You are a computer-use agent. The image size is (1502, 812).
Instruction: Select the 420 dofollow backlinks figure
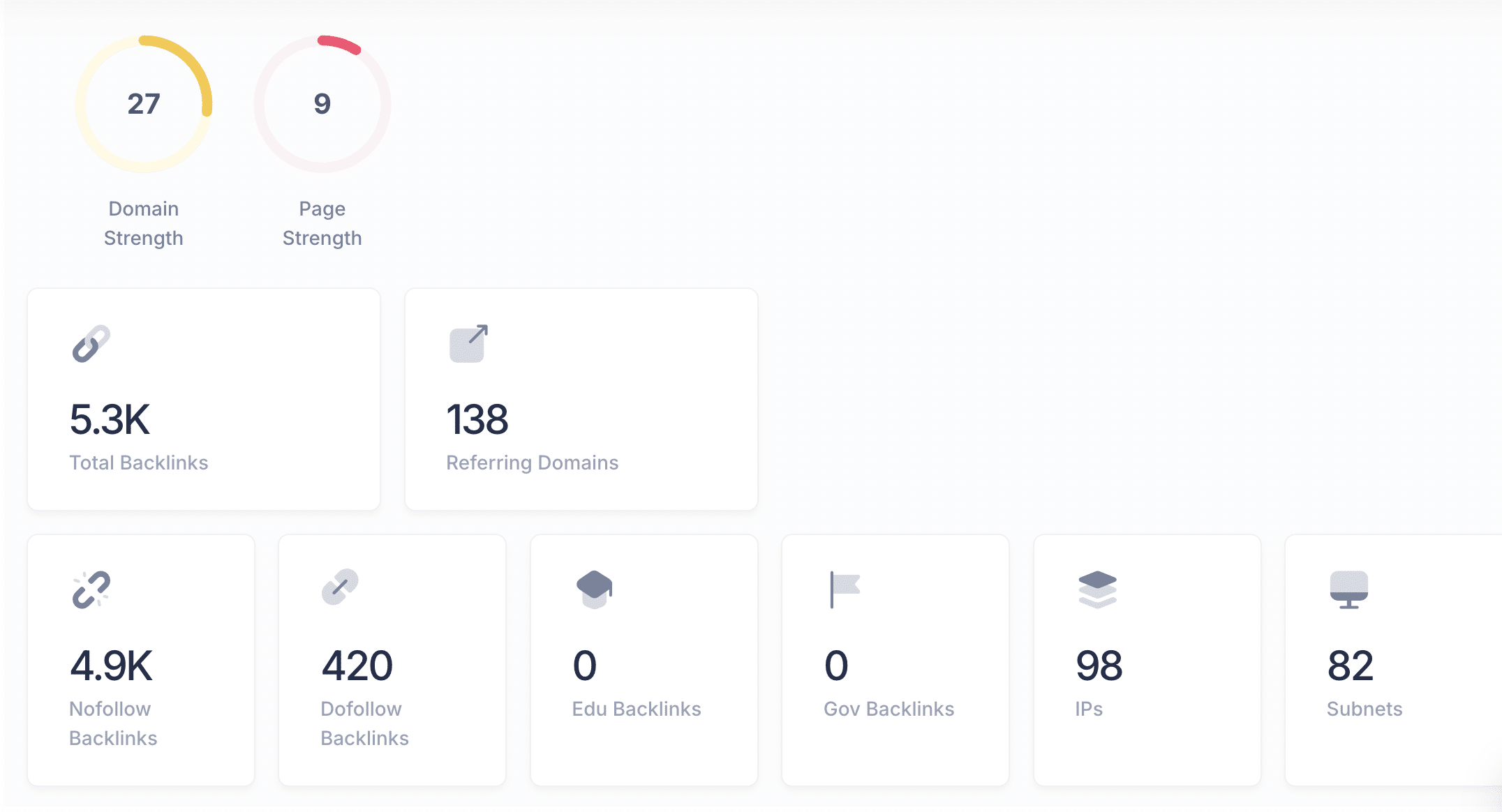coord(357,666)
